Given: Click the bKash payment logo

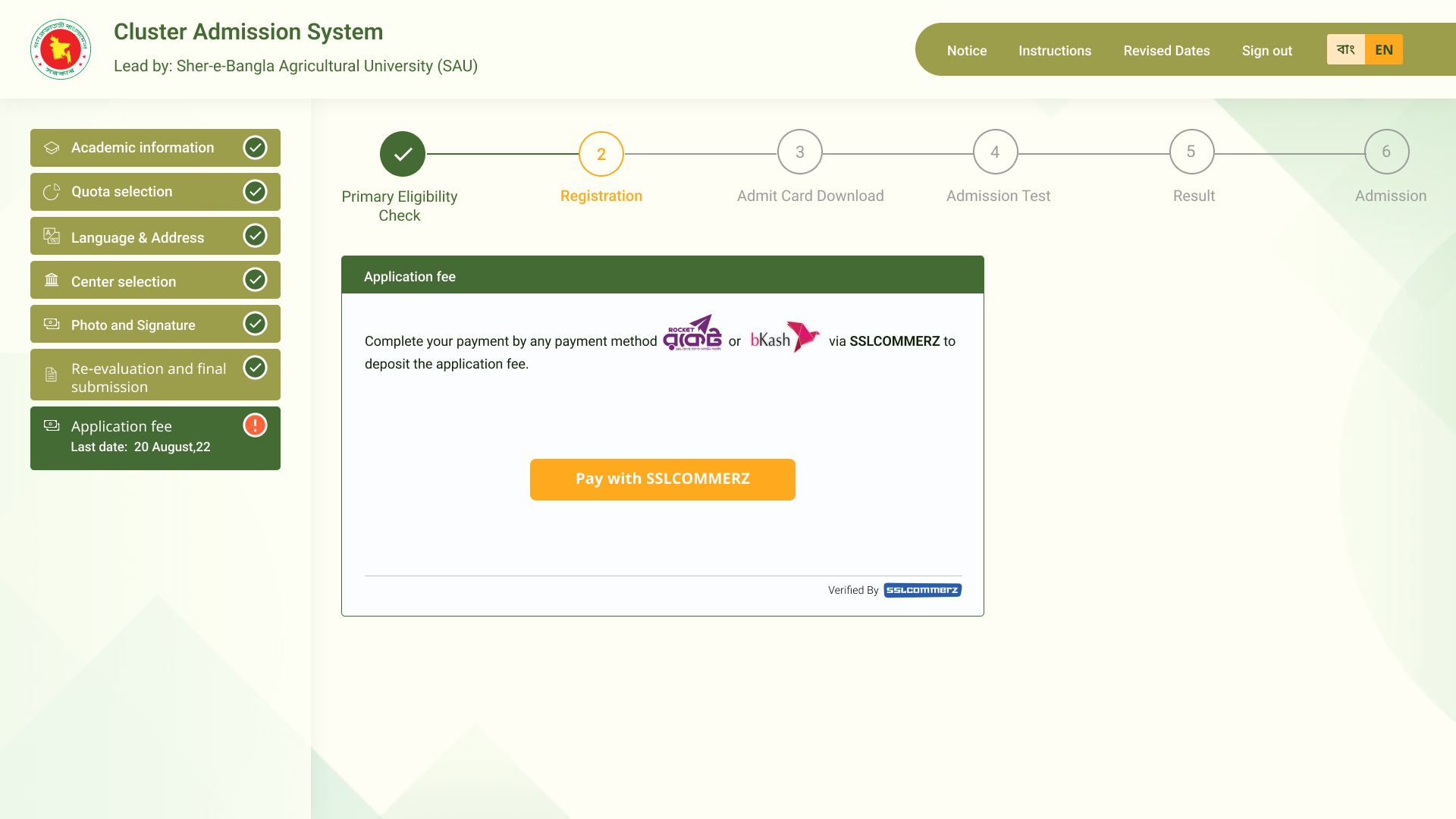Looking at the screenshot, I should click(x=785, y=336).
